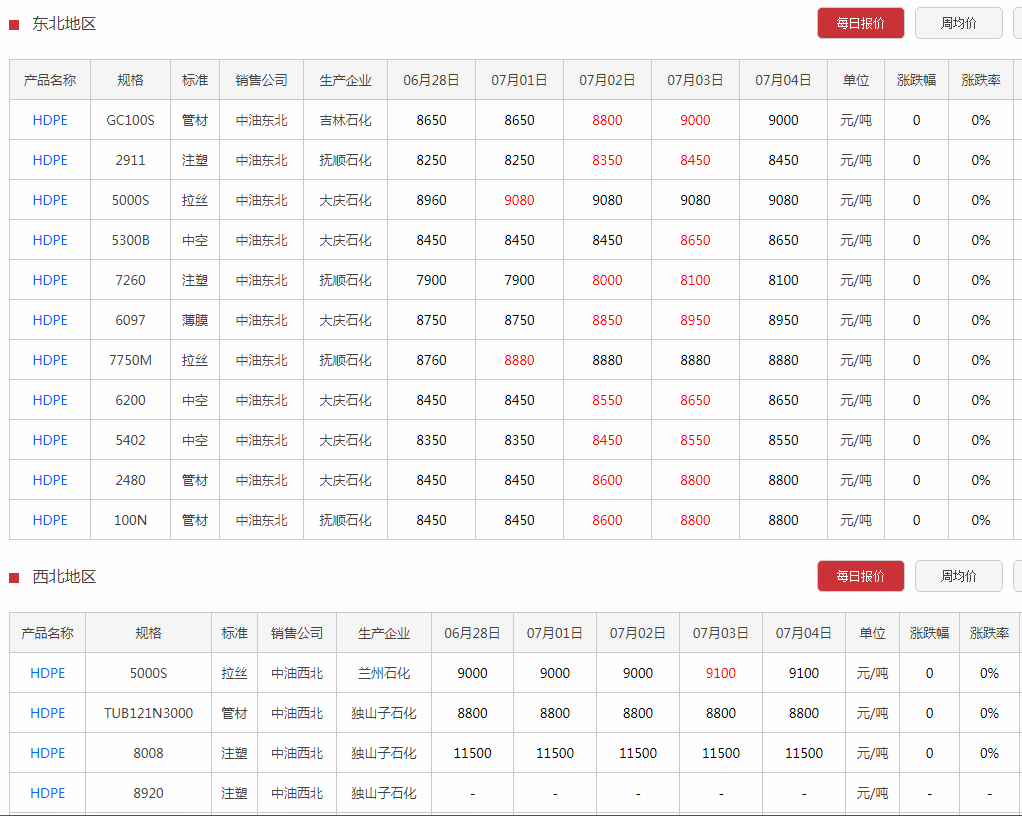This screenshot has width=1022, height=816.
Task: Open HDPE link in 8008 row
Action: point(48,753)
